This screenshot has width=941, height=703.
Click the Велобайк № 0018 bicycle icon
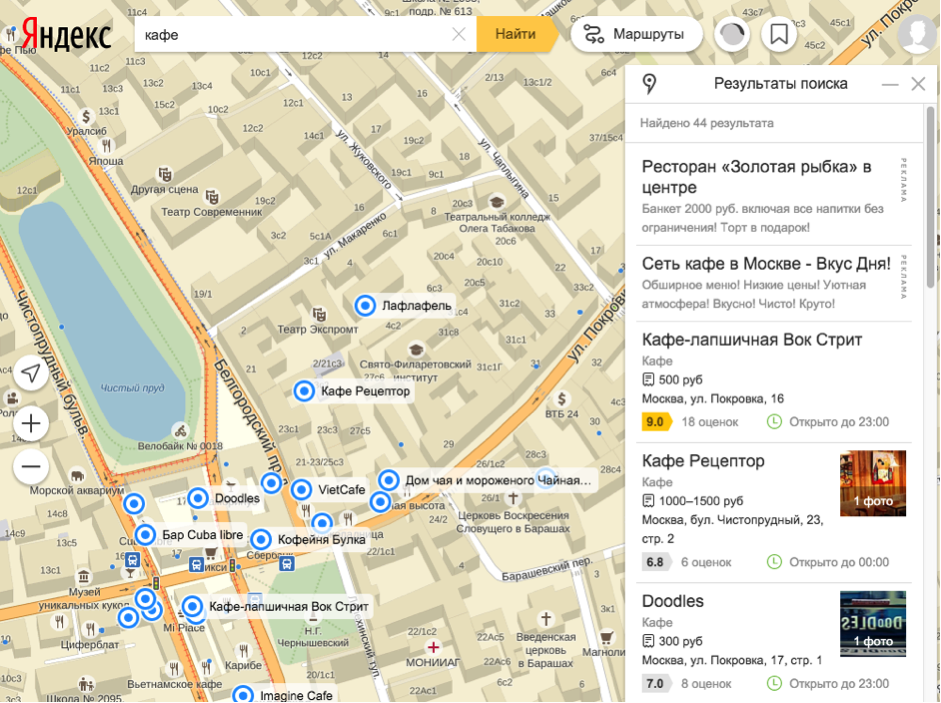pos(180,430)
